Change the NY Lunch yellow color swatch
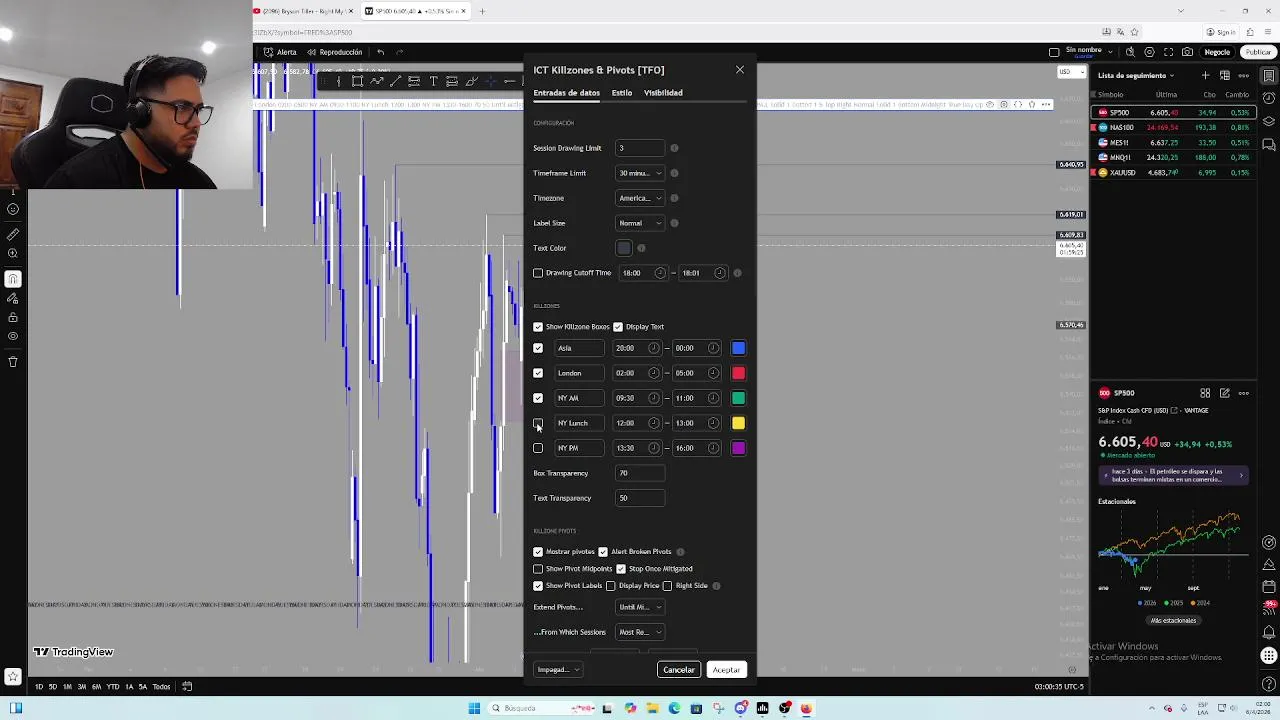The height and width of the screenshot is (720, 1280). tap(738, 423)
